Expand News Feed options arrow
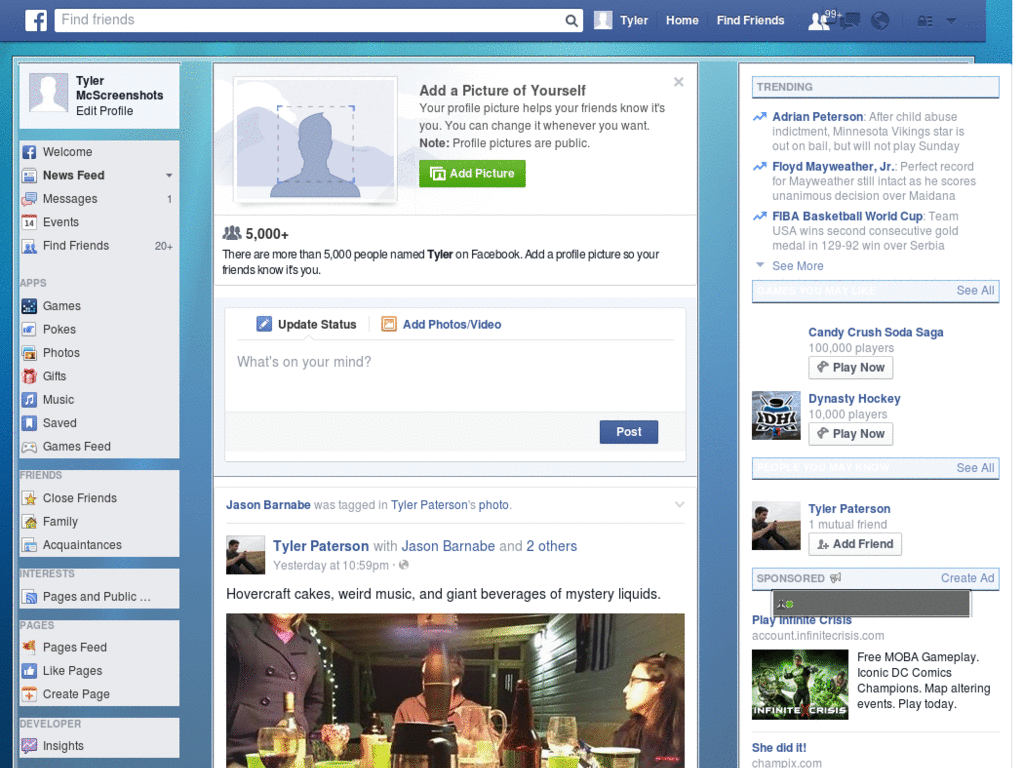This screenshot has width=1024, height=768. 169,176
